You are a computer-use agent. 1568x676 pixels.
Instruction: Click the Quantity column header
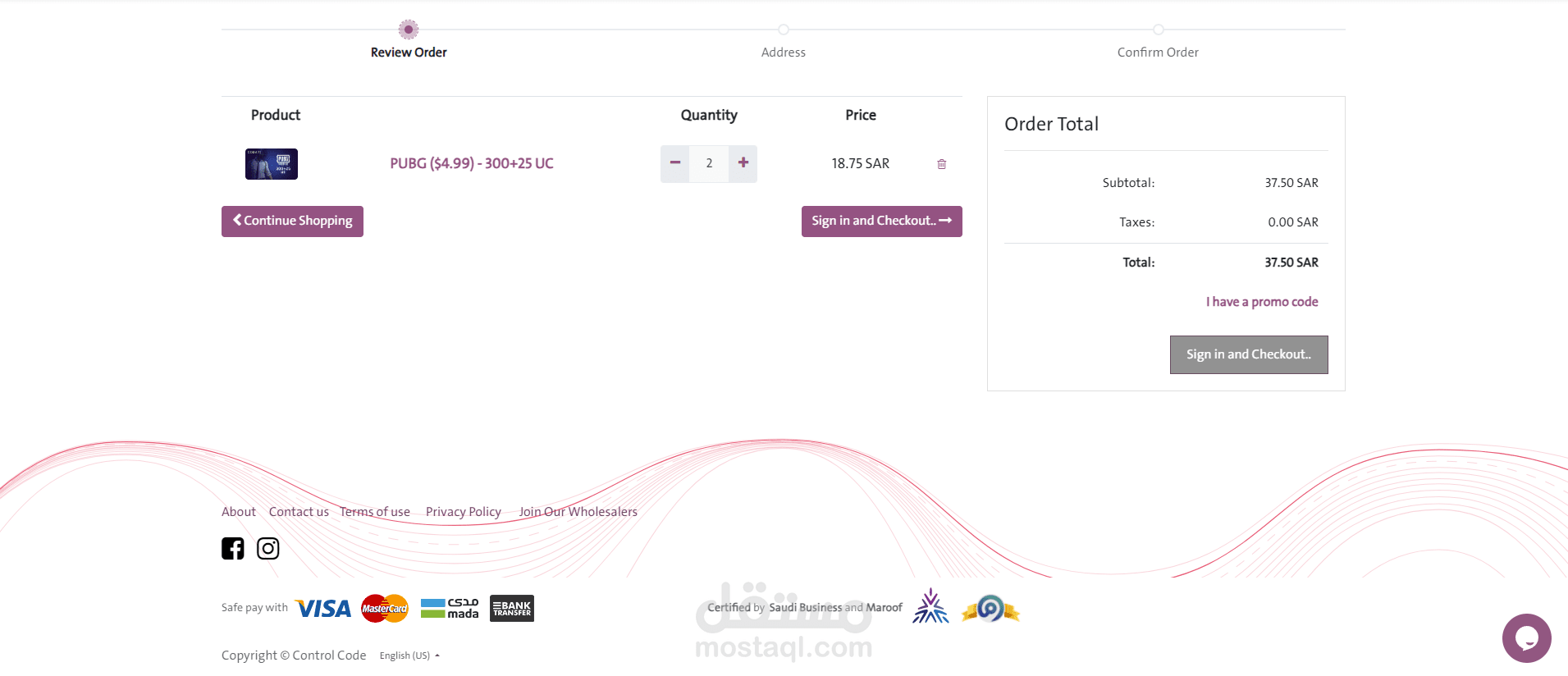709,115
